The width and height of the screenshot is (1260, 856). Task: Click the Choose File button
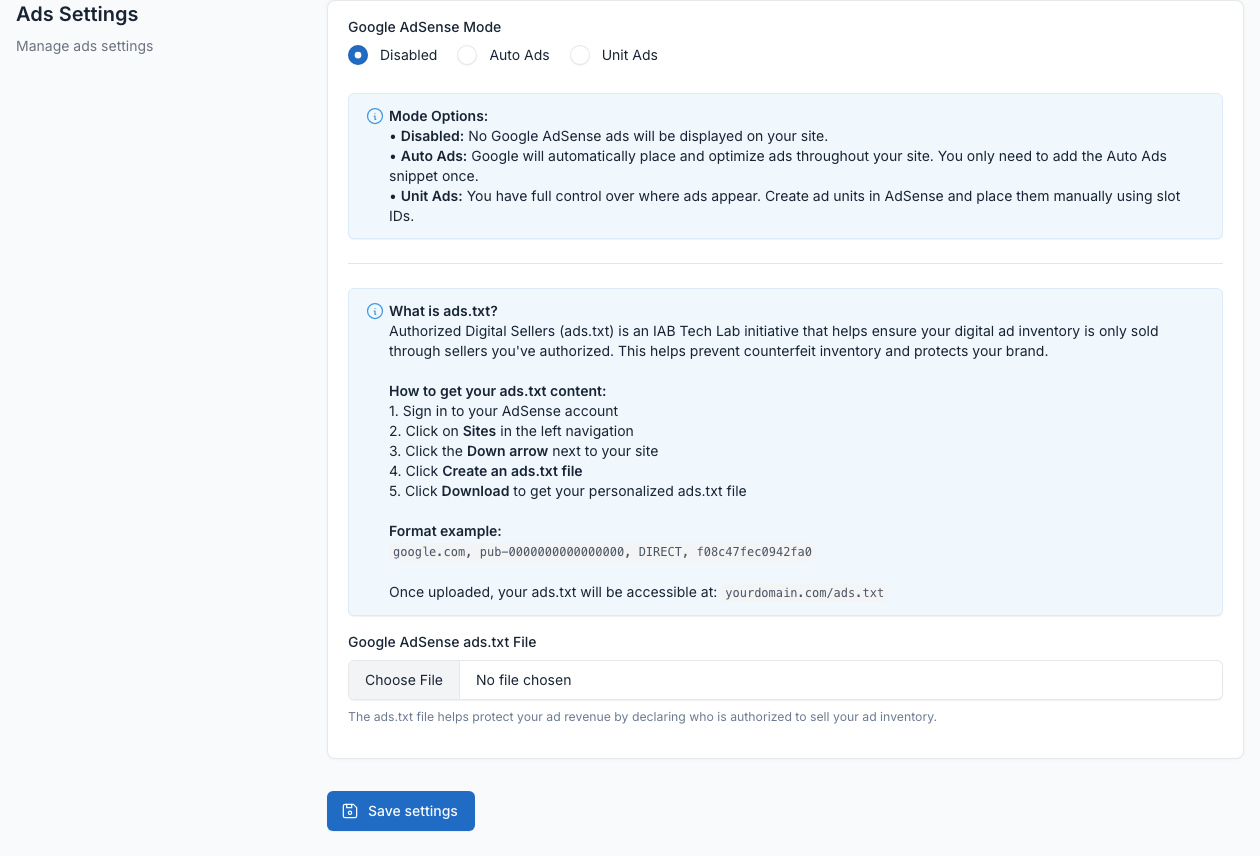click(404, 680)
